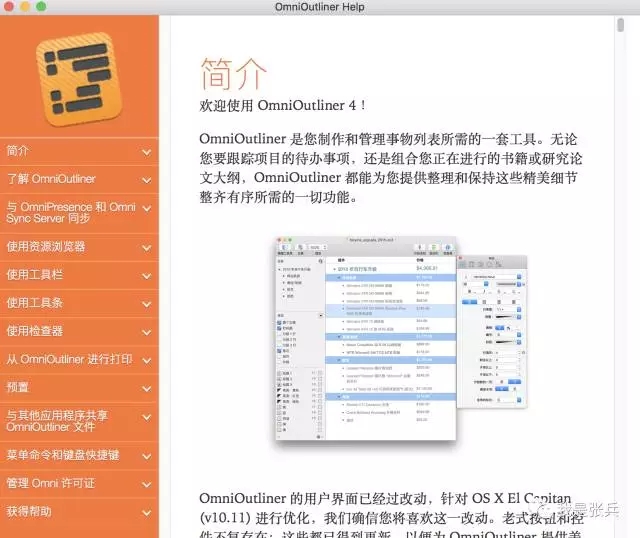
Task: Expand chevron next to 预置
Action: tap(147, 389)
